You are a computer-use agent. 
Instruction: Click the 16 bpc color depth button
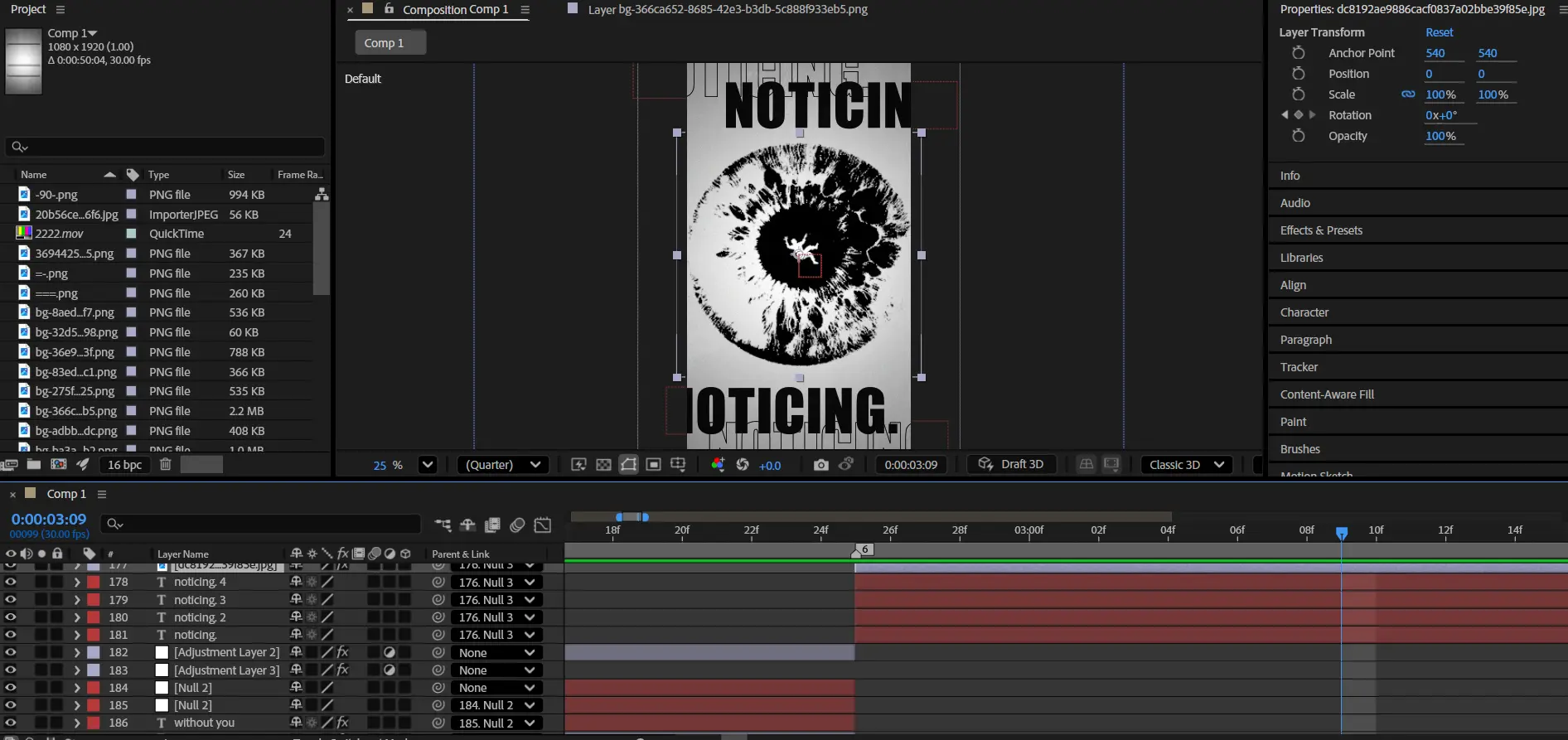click(x=124, y=465)
